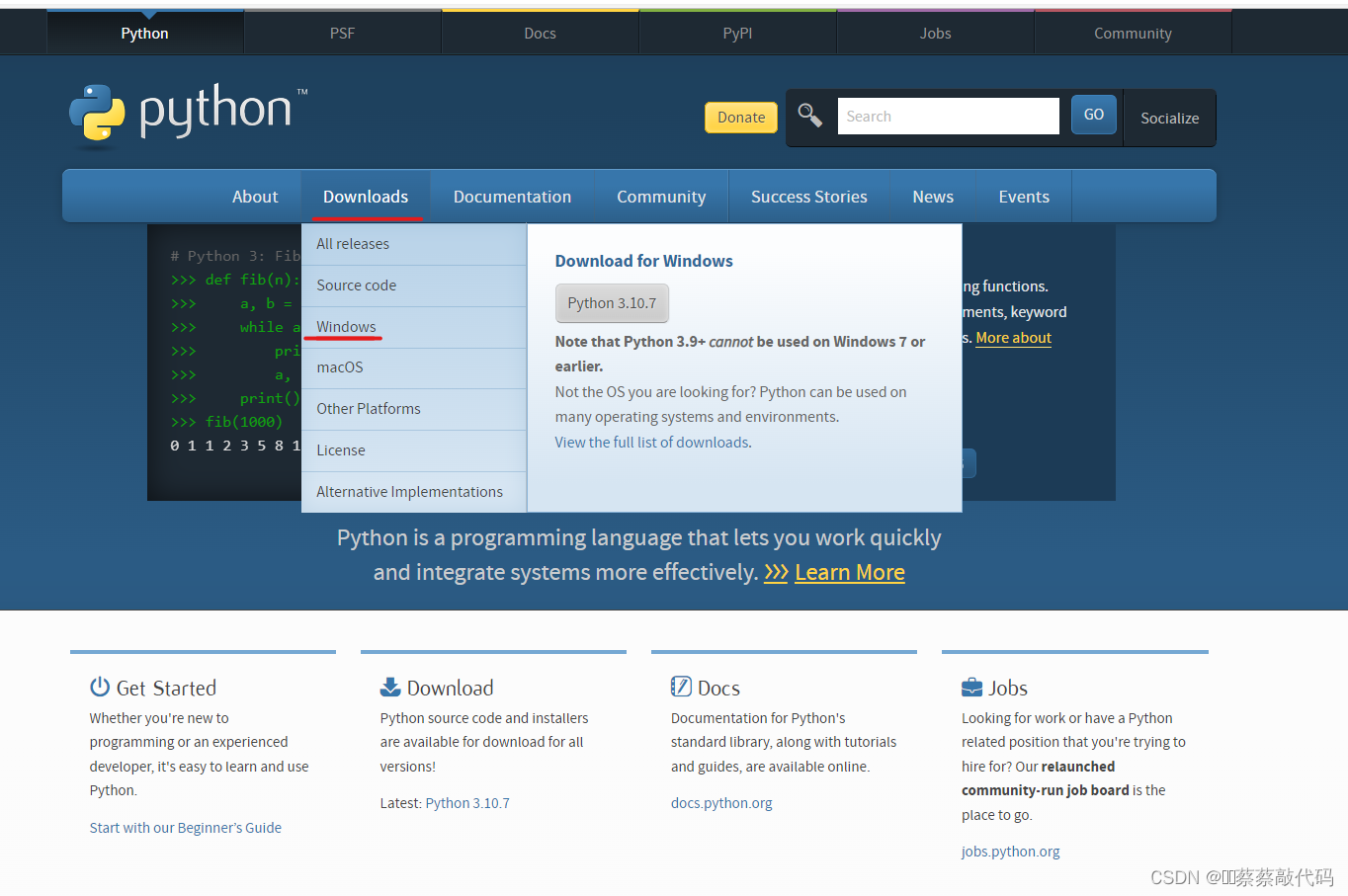Click the Download for Windows heading

(x=644, y=261)
